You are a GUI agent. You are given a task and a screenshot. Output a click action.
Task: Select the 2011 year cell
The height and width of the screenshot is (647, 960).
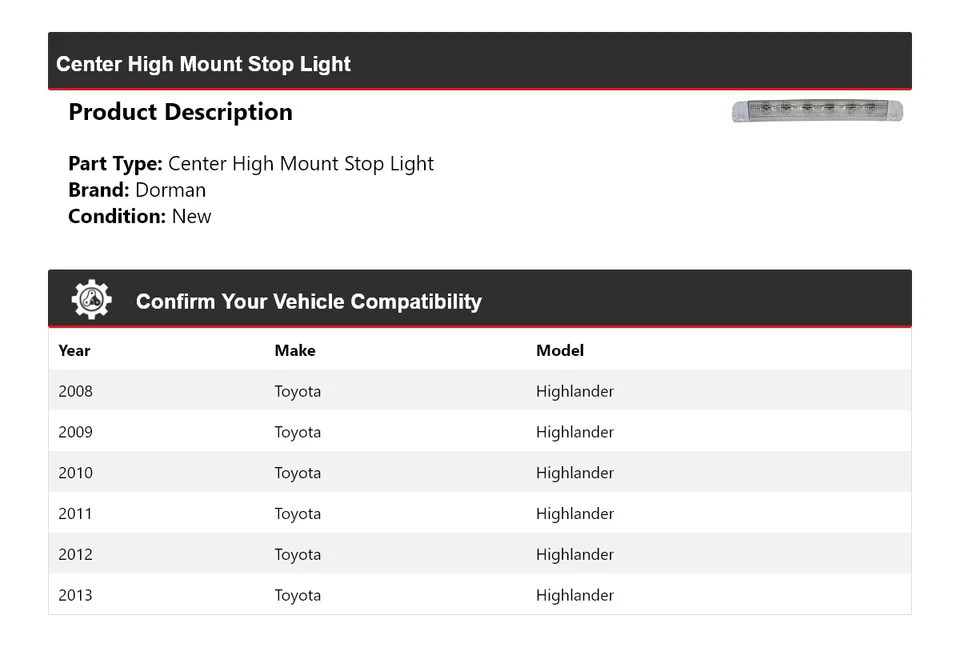coord(75,514)
